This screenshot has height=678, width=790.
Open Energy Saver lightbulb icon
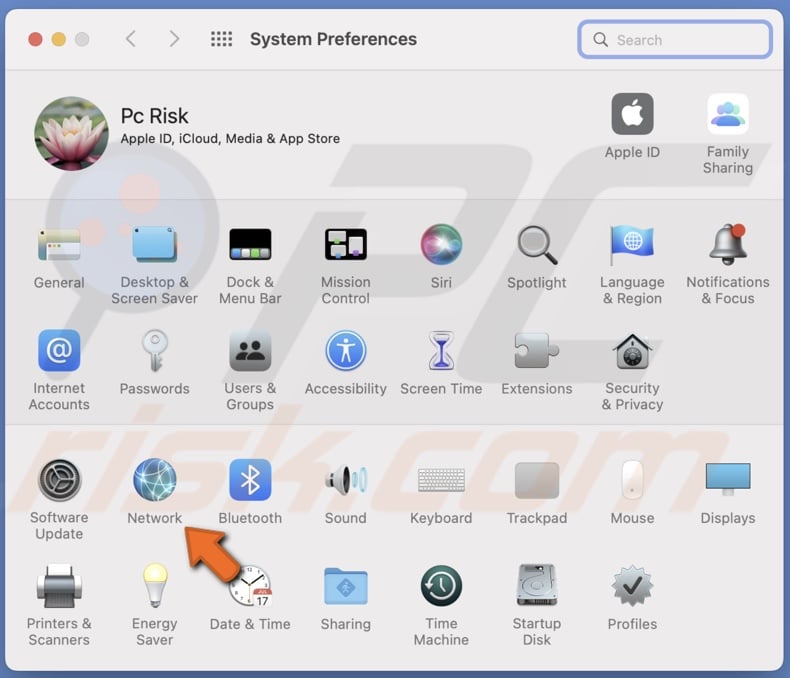pos(155,586)
